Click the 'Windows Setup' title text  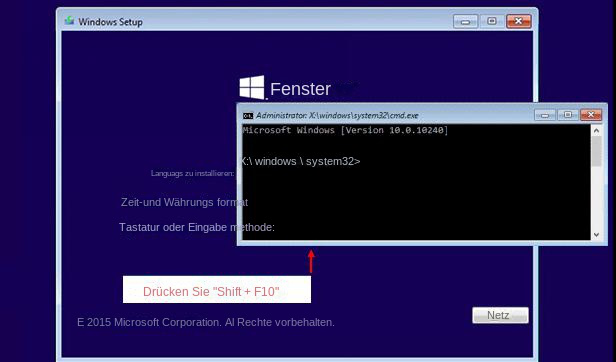(110, 22)
